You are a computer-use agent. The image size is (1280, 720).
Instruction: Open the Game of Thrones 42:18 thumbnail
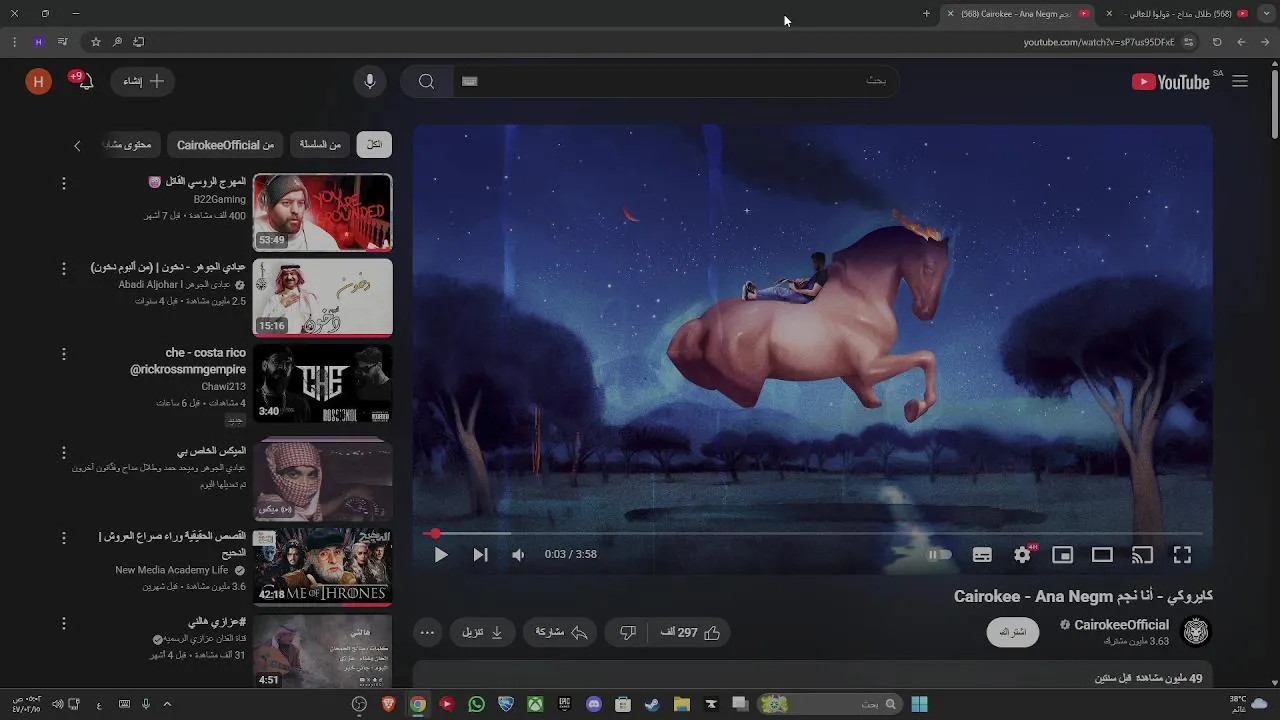click(x=322, y=566)
